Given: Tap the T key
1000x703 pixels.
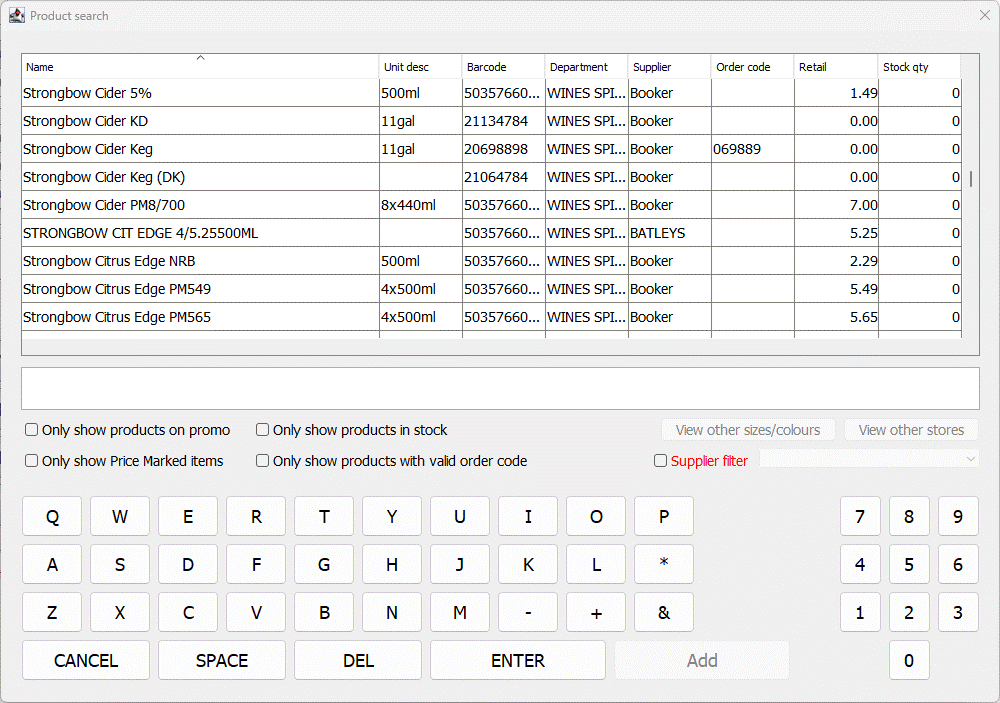Looking at the screenshot, I should tap(324, 516).
